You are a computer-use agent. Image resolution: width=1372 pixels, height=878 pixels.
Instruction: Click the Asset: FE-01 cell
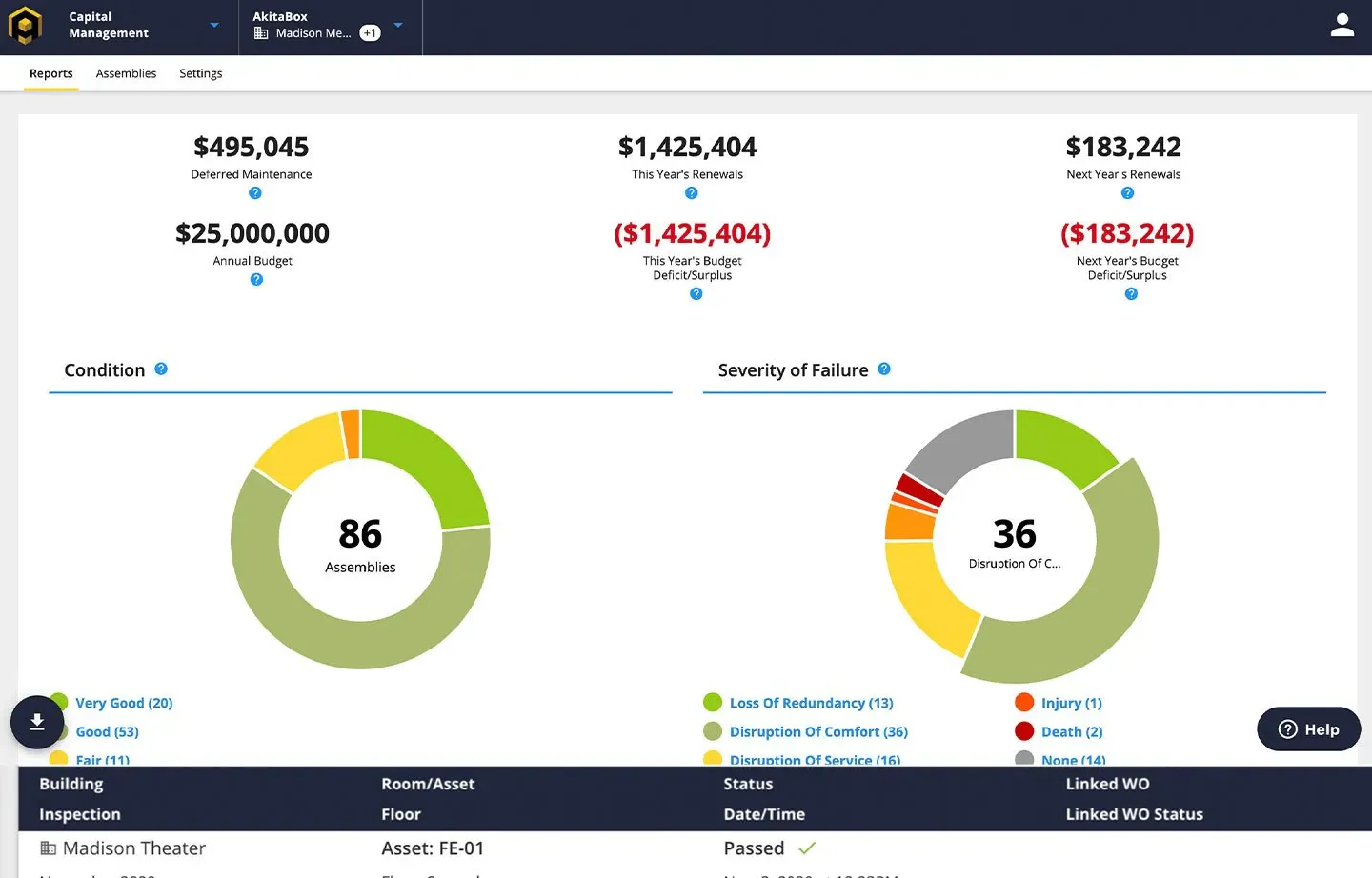click(433, 848)
